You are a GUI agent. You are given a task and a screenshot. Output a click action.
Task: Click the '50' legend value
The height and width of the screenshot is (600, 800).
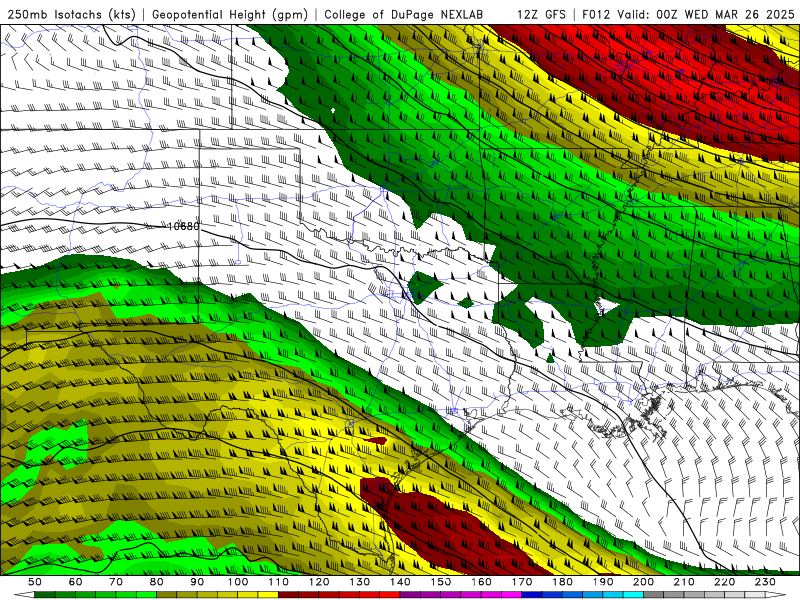[x=35, y=582]
